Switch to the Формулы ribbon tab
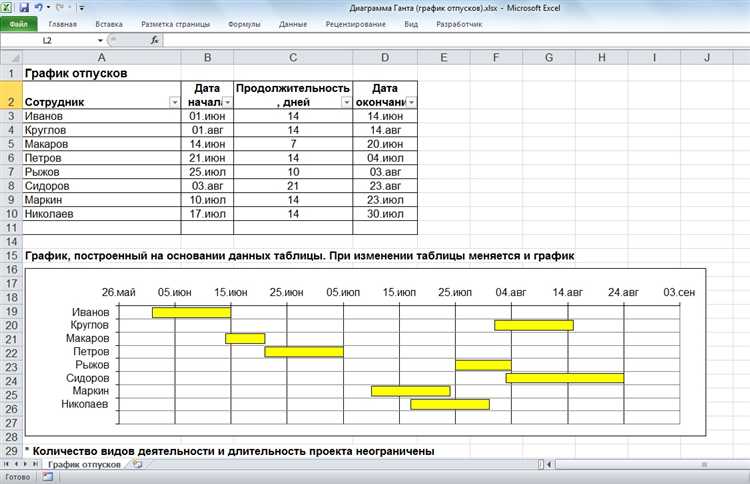 (244, 23)
